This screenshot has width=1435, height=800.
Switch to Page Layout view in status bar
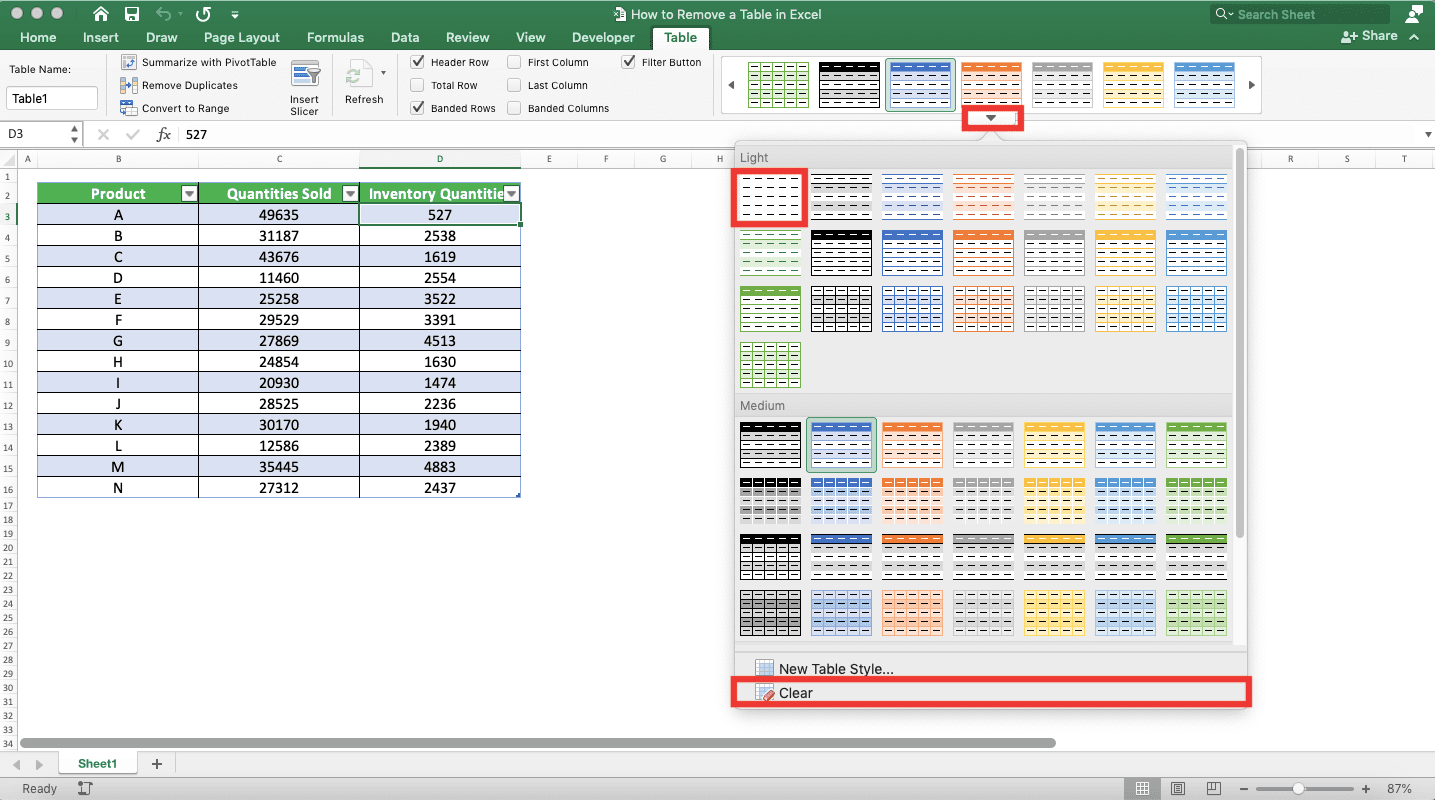[1178, 789]
